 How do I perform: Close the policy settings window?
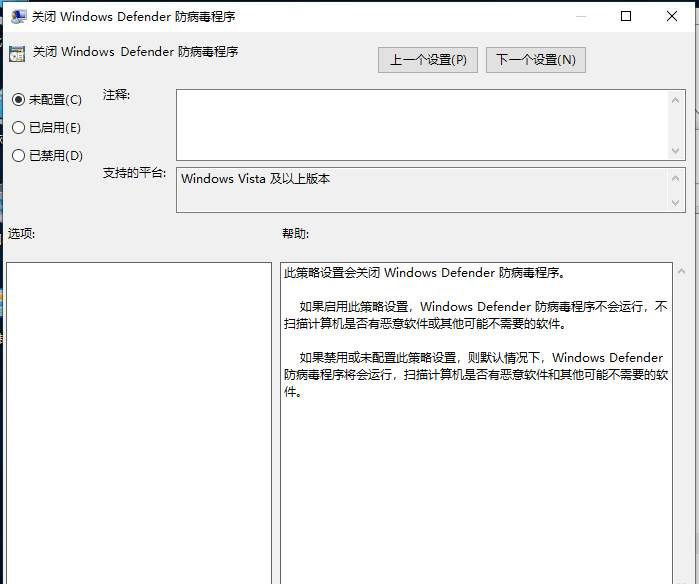pyautogui.click(x=672, y=16)
